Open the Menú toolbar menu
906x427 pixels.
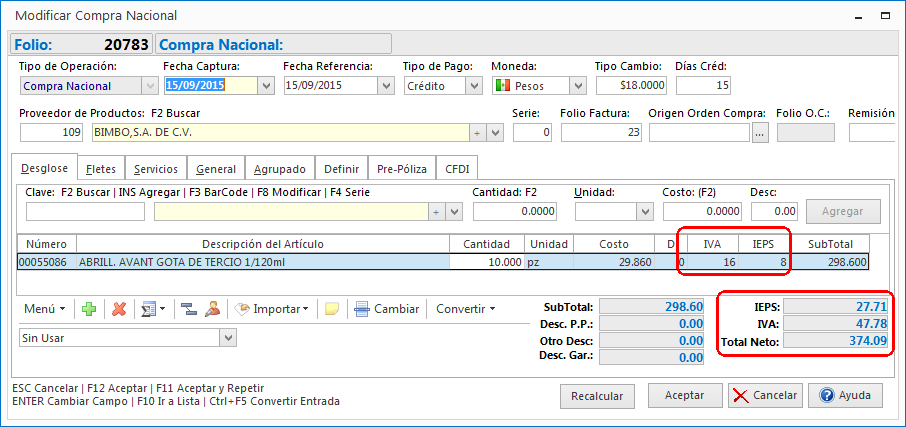coord(44,309)
